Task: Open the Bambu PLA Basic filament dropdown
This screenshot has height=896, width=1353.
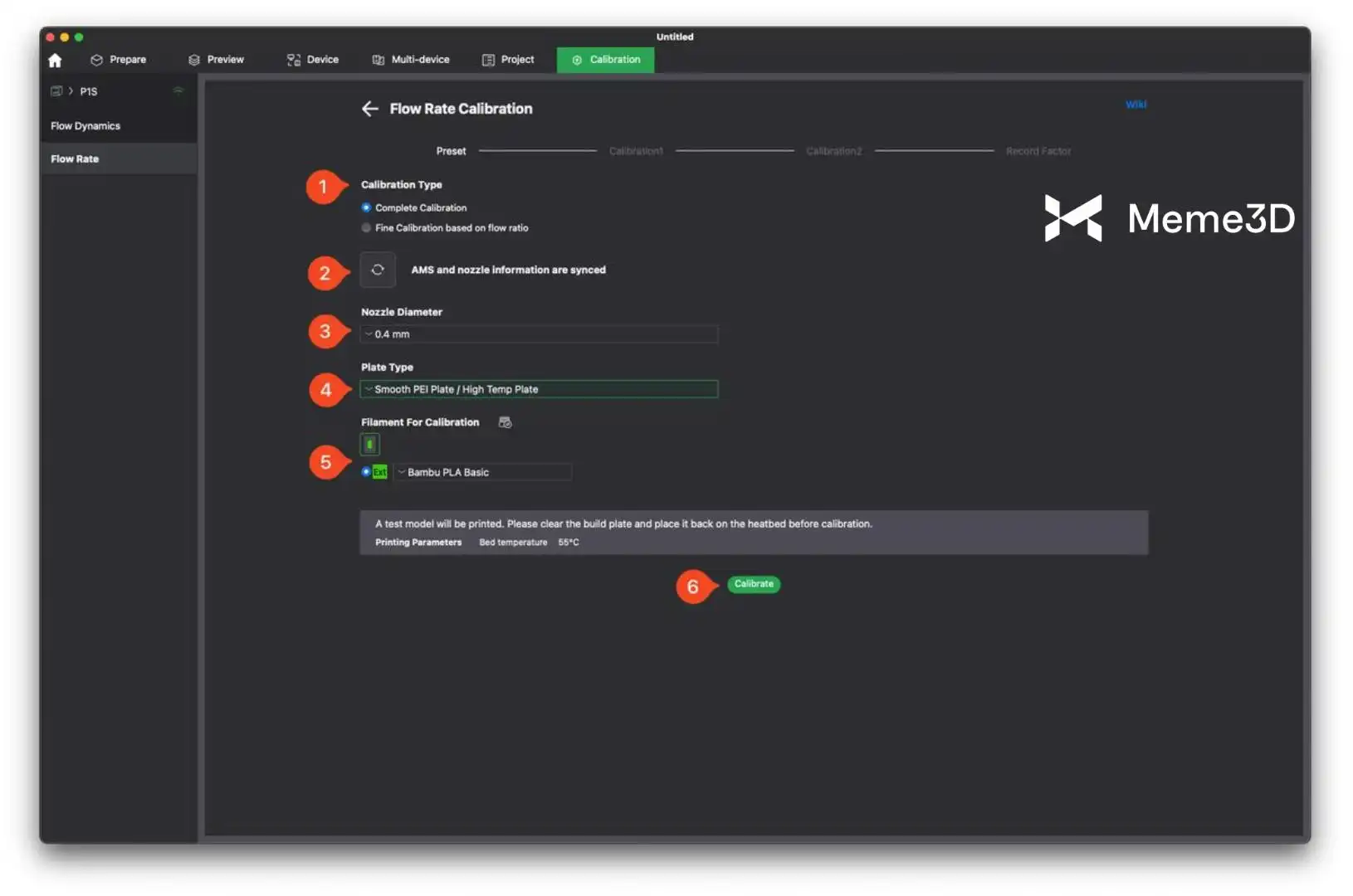Action: [482, 472]
